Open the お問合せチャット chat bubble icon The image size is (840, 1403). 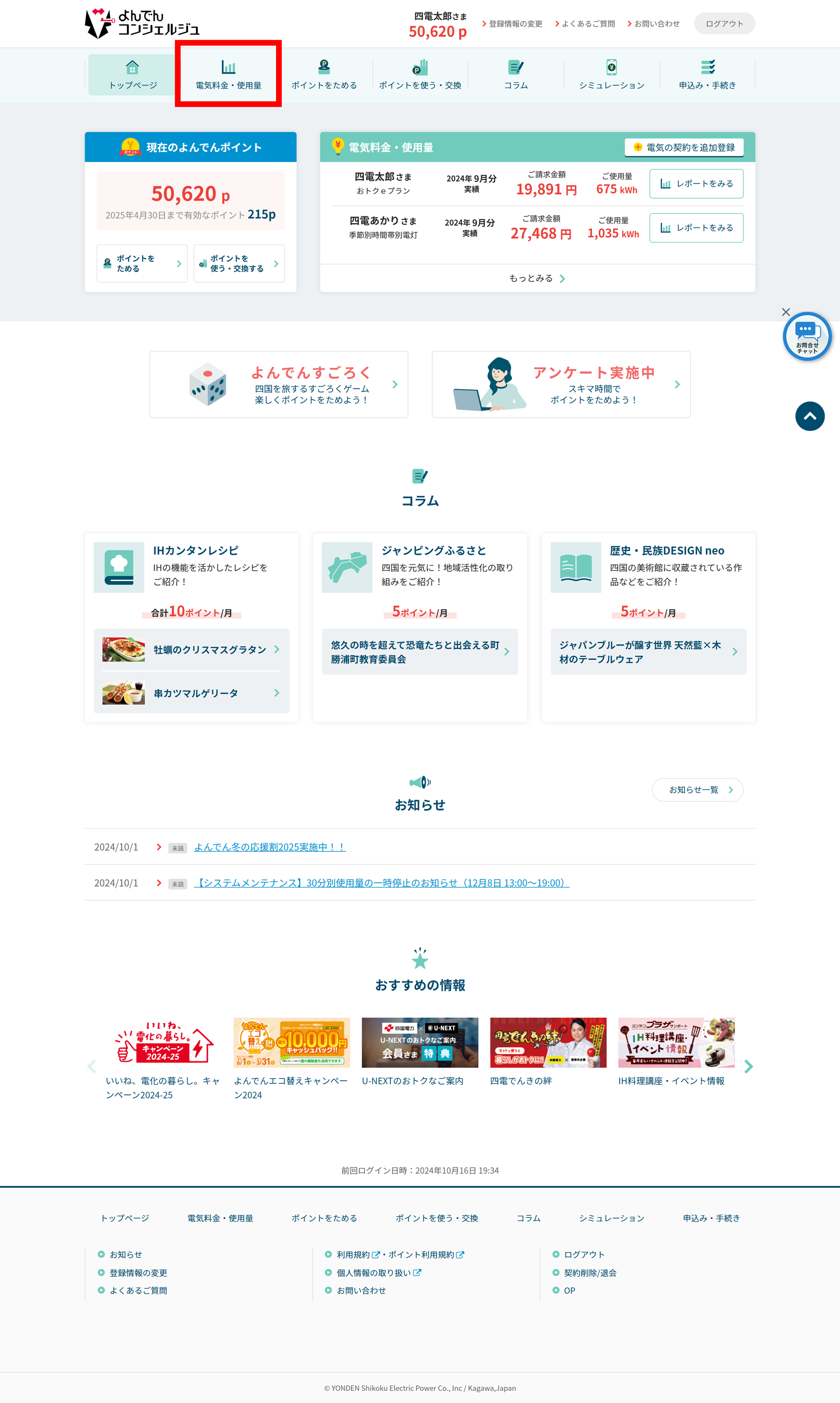pyautogui.click(x=807, y=336)
